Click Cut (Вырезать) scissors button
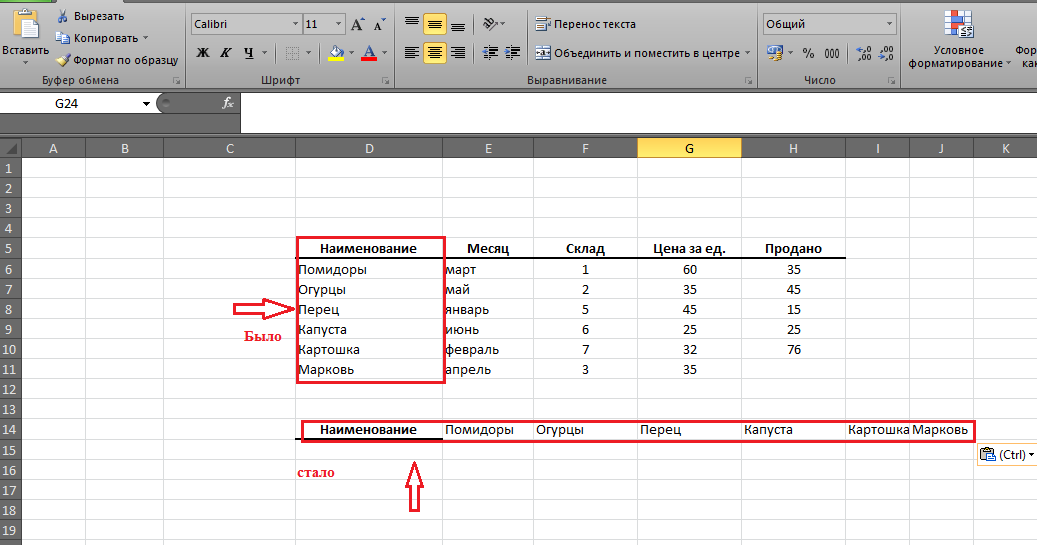This screenshot has width=1037, height=545. 90,16
